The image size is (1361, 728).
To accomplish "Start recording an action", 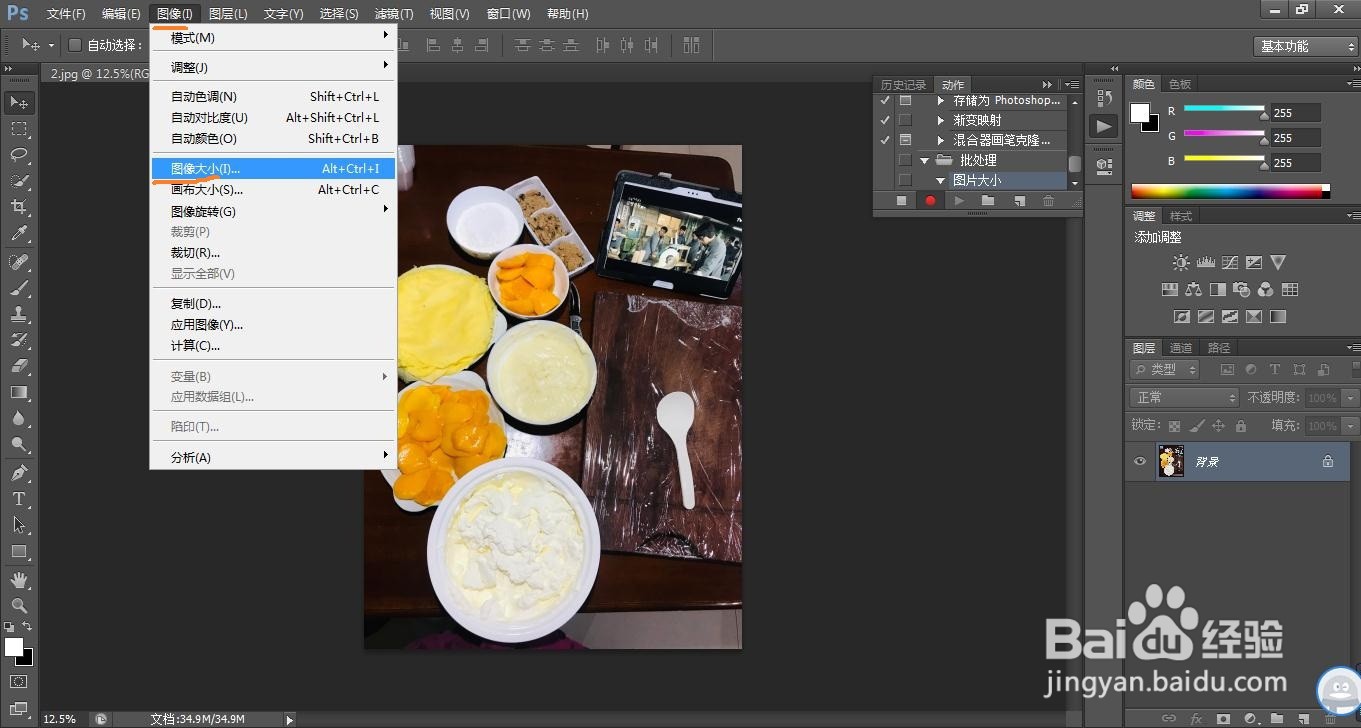I will coord(930,201).
